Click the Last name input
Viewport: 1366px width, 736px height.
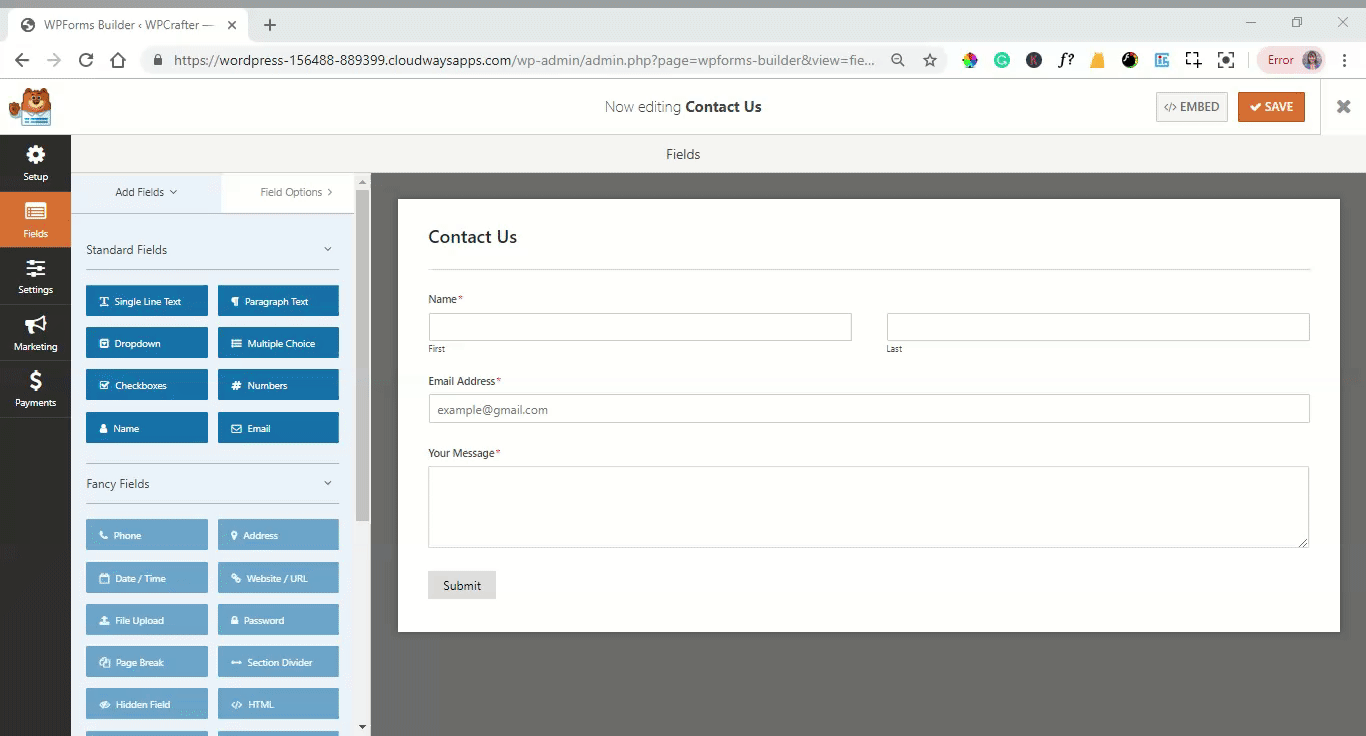1098,327
